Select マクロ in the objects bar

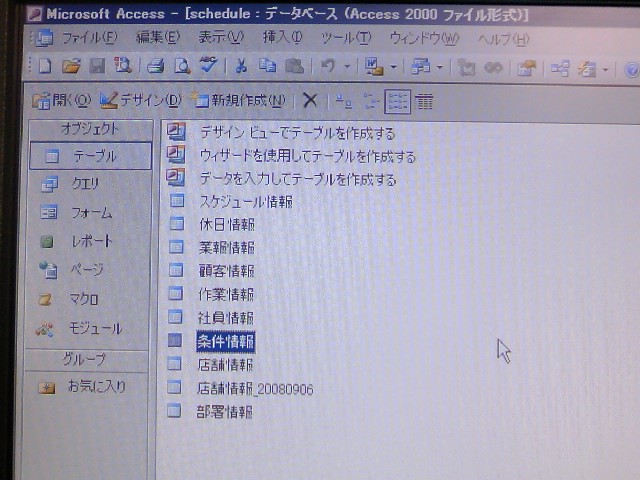tap(68, 300)
